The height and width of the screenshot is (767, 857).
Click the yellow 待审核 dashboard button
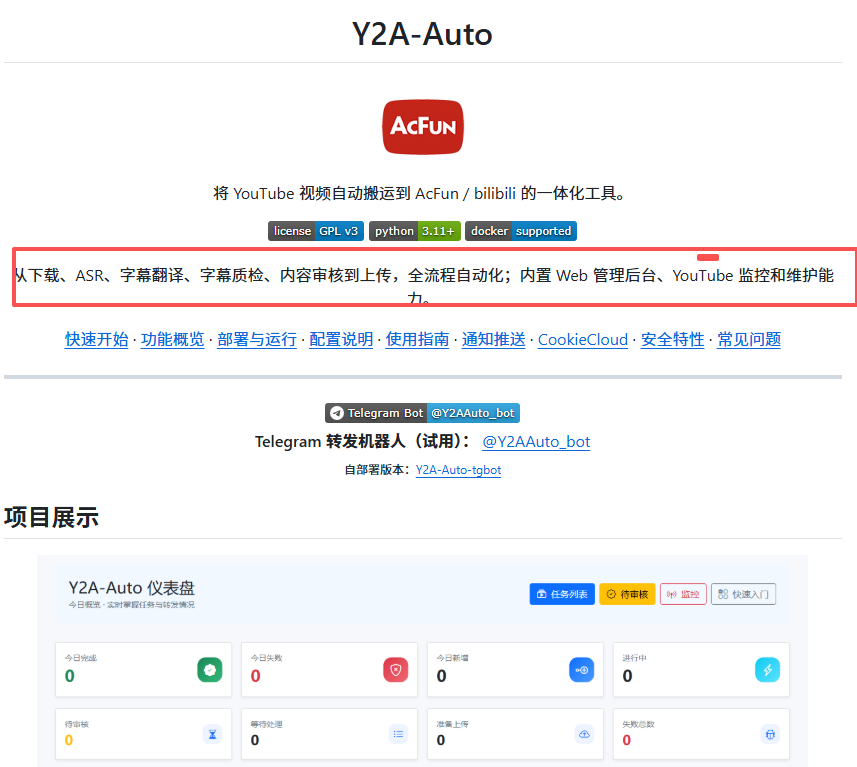tap(627, 594)
